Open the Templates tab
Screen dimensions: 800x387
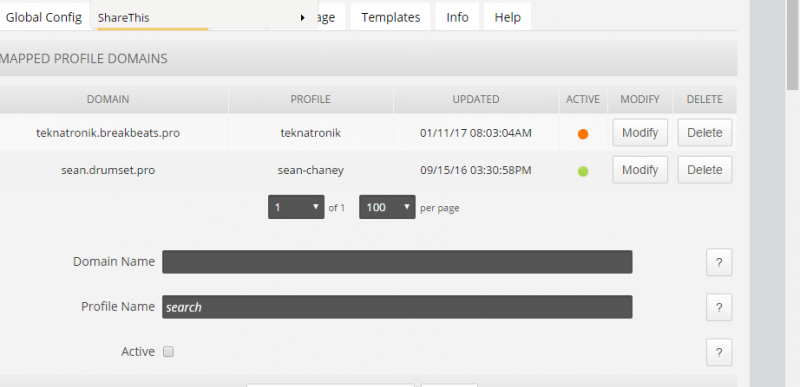point(390,17)
